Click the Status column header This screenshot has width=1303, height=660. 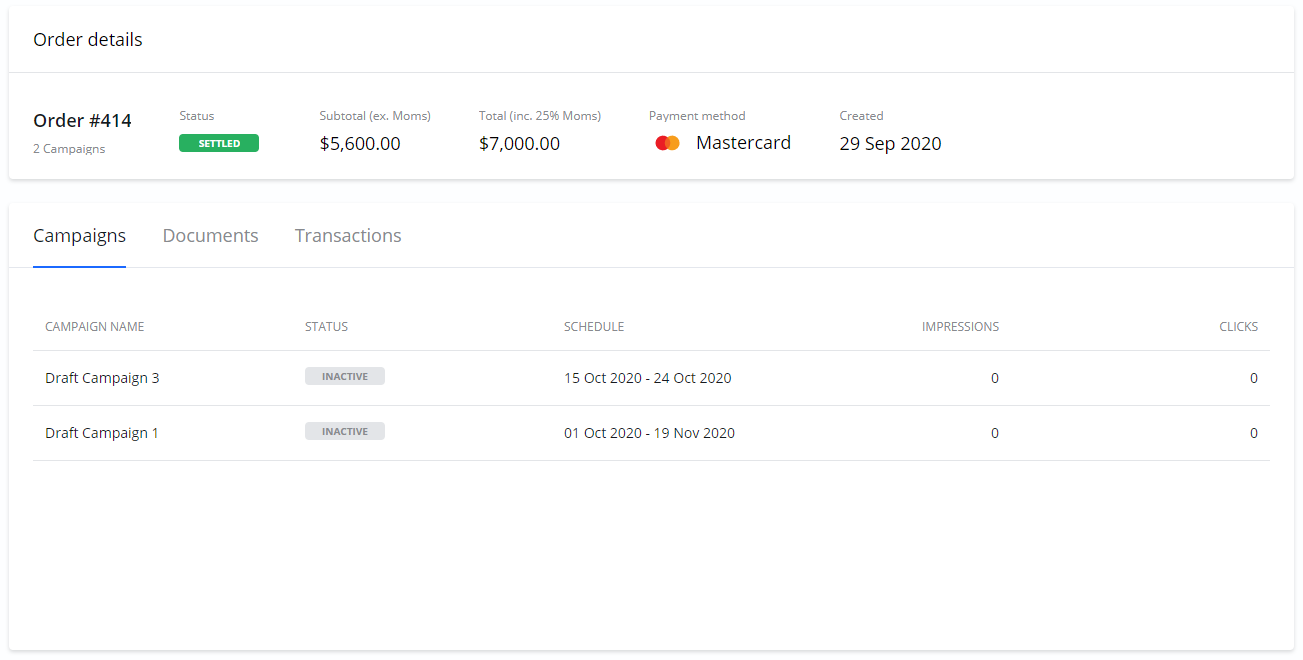(x=326, y=327)
